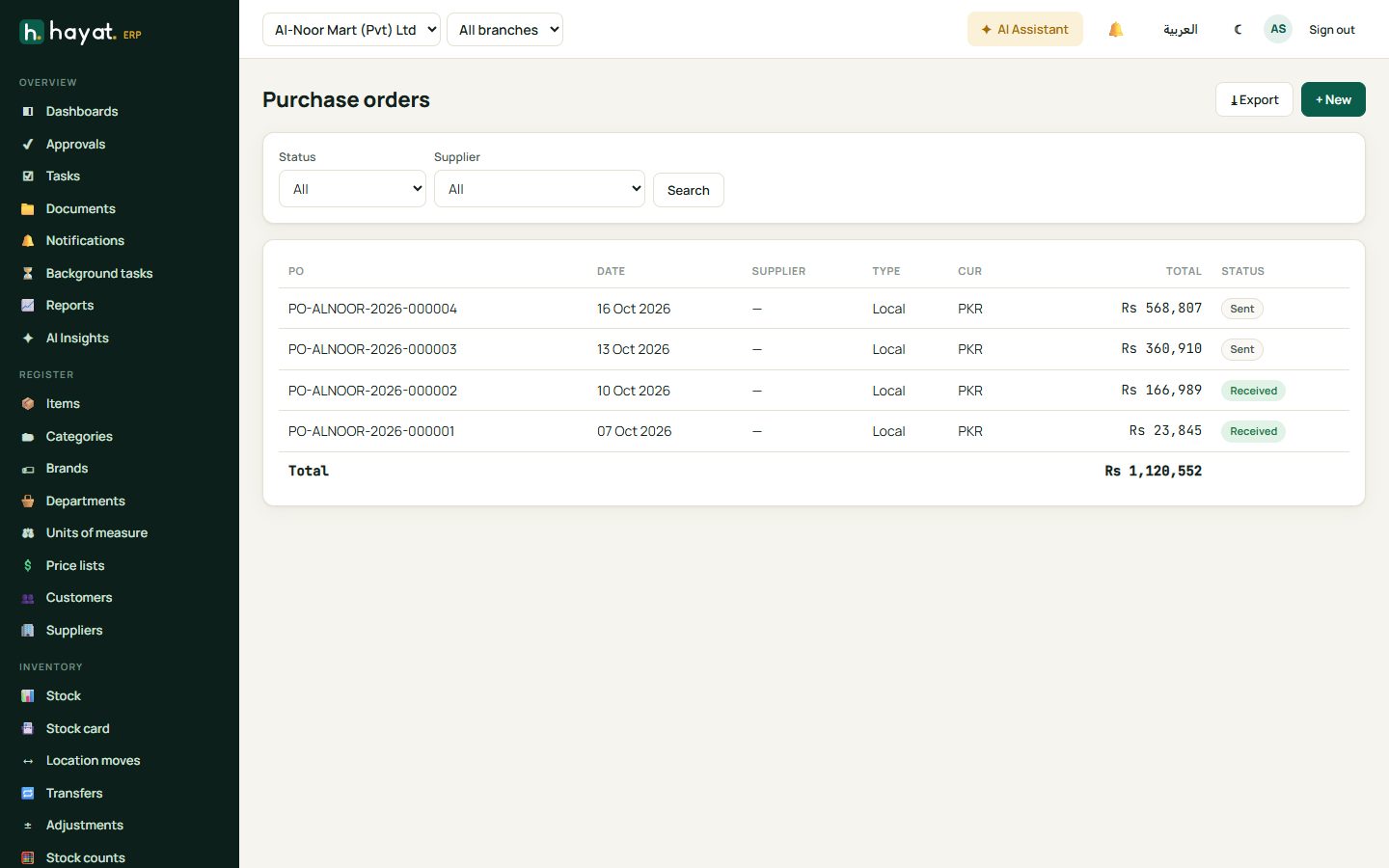Viewport: 1389px width, 868px height.
Task: Click the Search button
Action: pos(689,190)
